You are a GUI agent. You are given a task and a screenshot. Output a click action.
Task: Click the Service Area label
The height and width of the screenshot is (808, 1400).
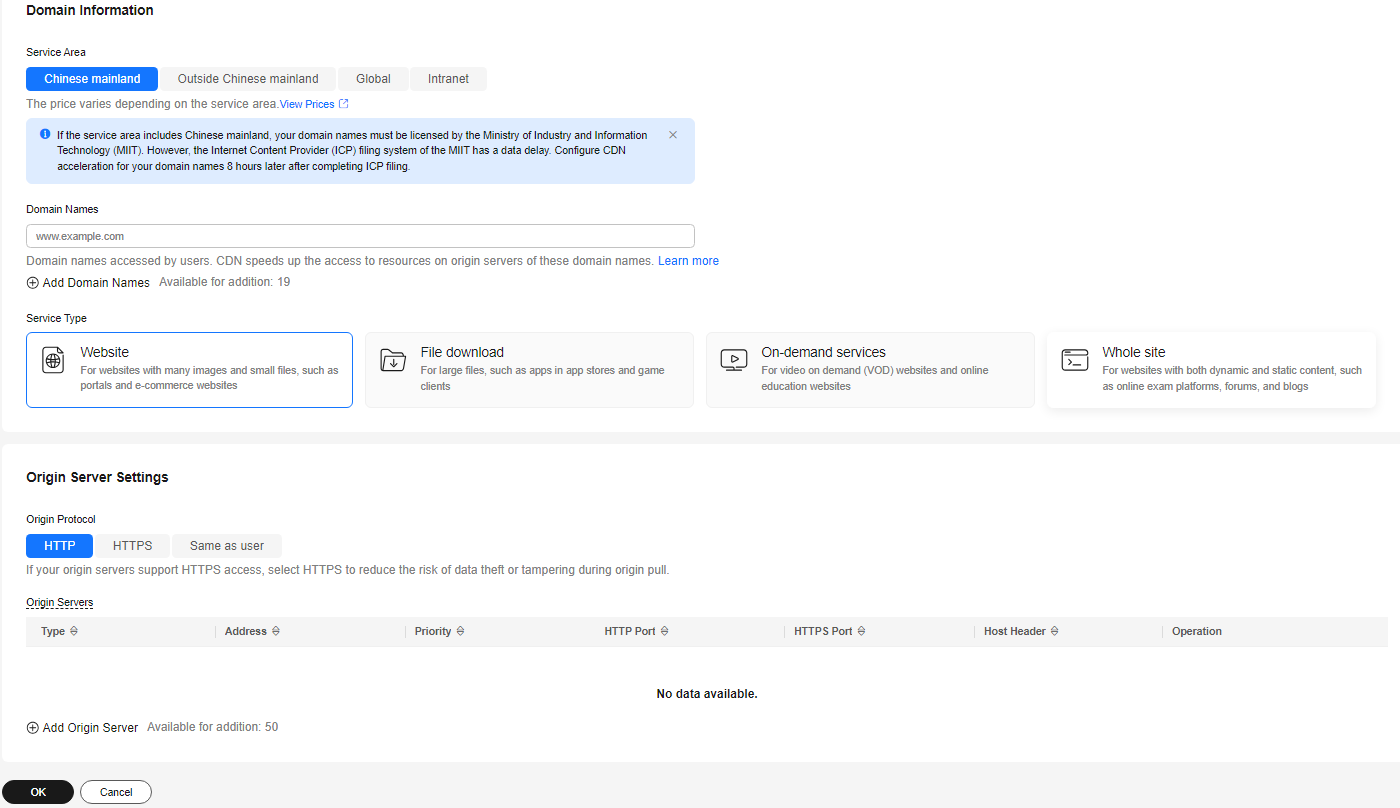click(x=56, y=52)
